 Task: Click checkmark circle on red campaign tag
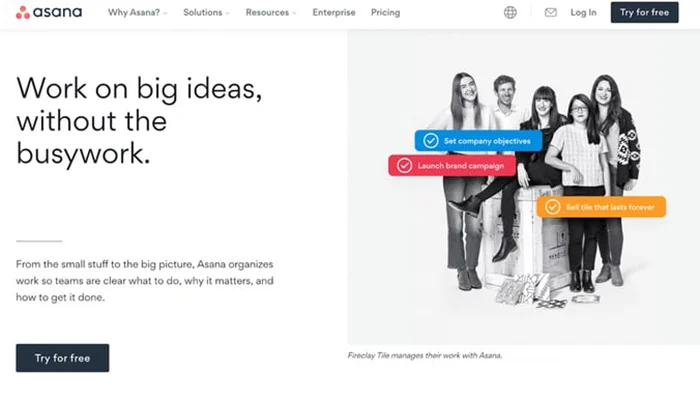coord(404,166)
